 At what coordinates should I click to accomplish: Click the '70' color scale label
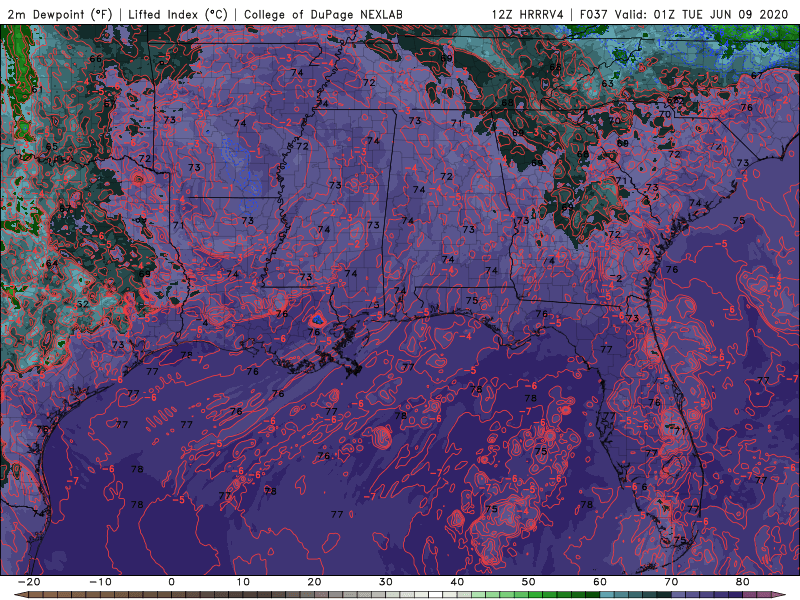coord(671,582)
